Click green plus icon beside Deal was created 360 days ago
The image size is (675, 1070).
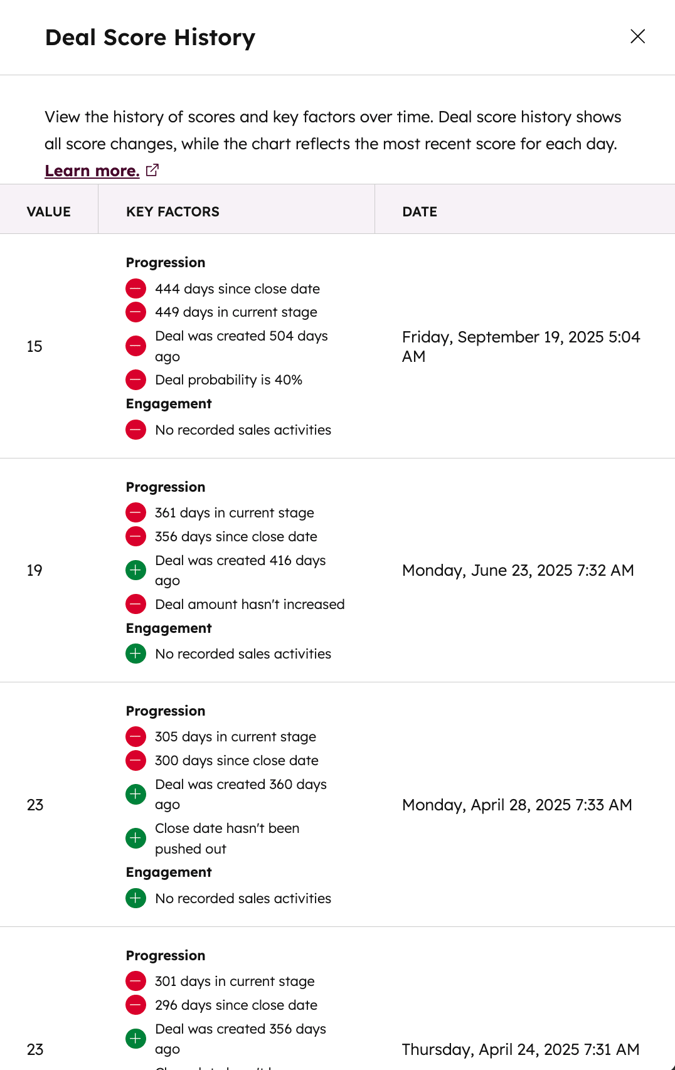click(136, 794)
